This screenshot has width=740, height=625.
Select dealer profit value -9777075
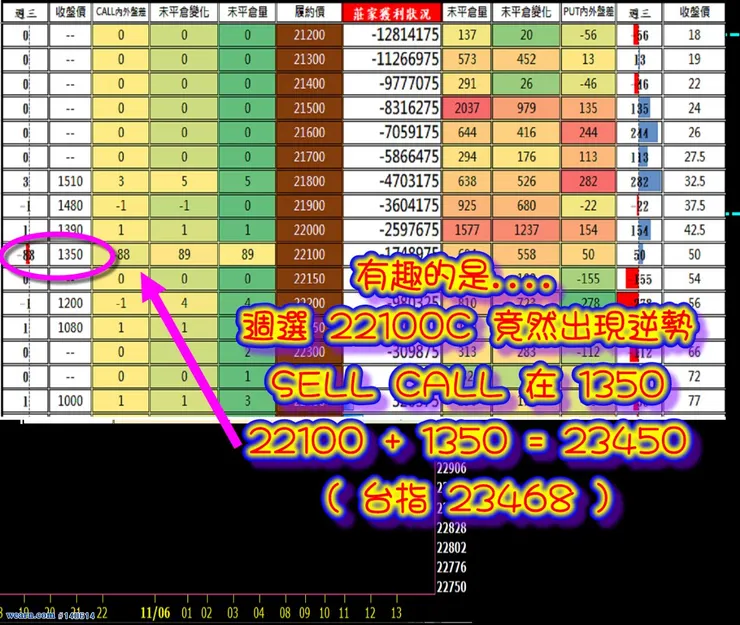tap(392, 84)
